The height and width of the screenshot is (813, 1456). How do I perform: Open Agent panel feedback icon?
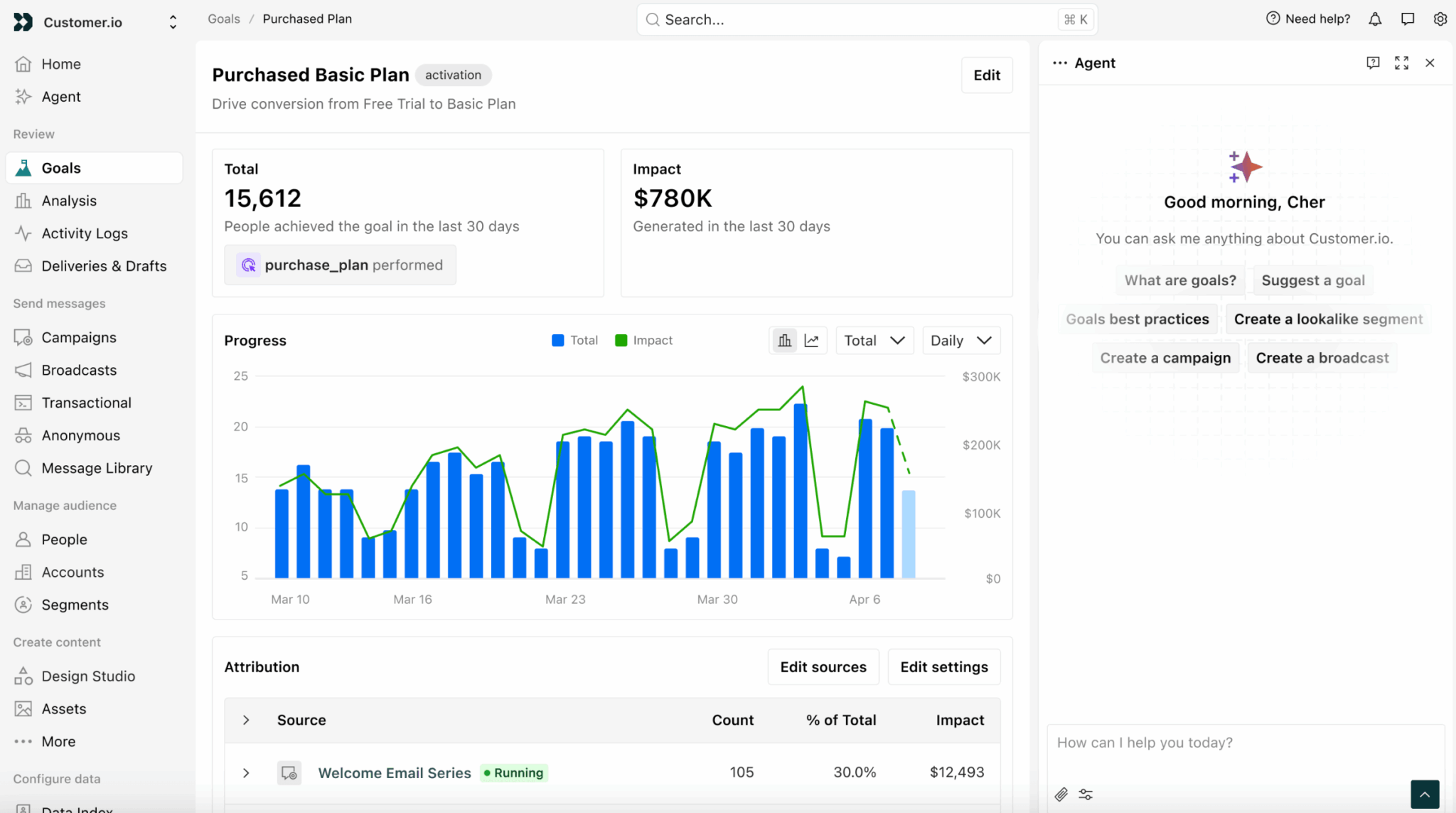[x=1373, y=63]
